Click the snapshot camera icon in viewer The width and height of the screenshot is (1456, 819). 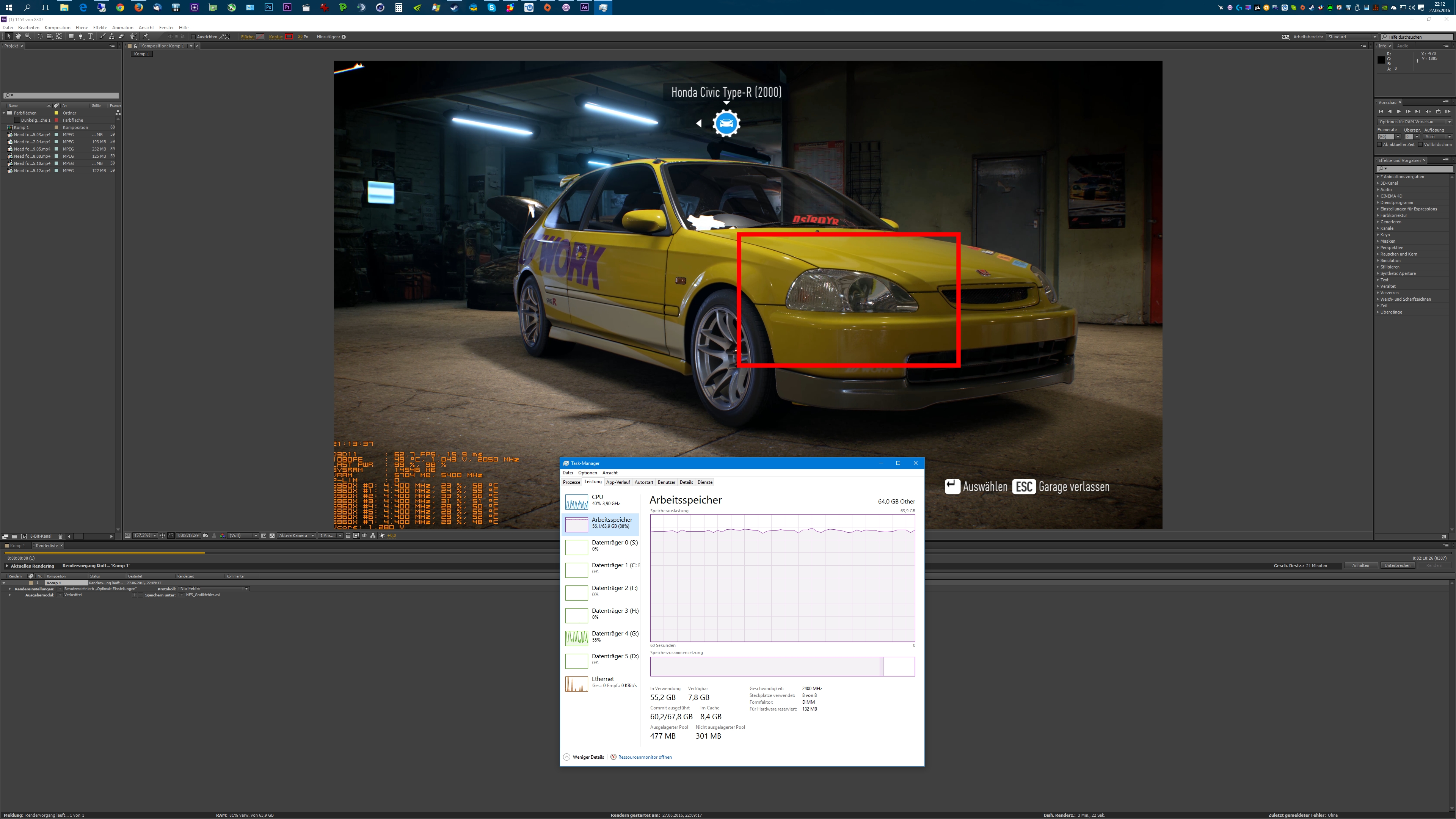(x=206, y=535)
